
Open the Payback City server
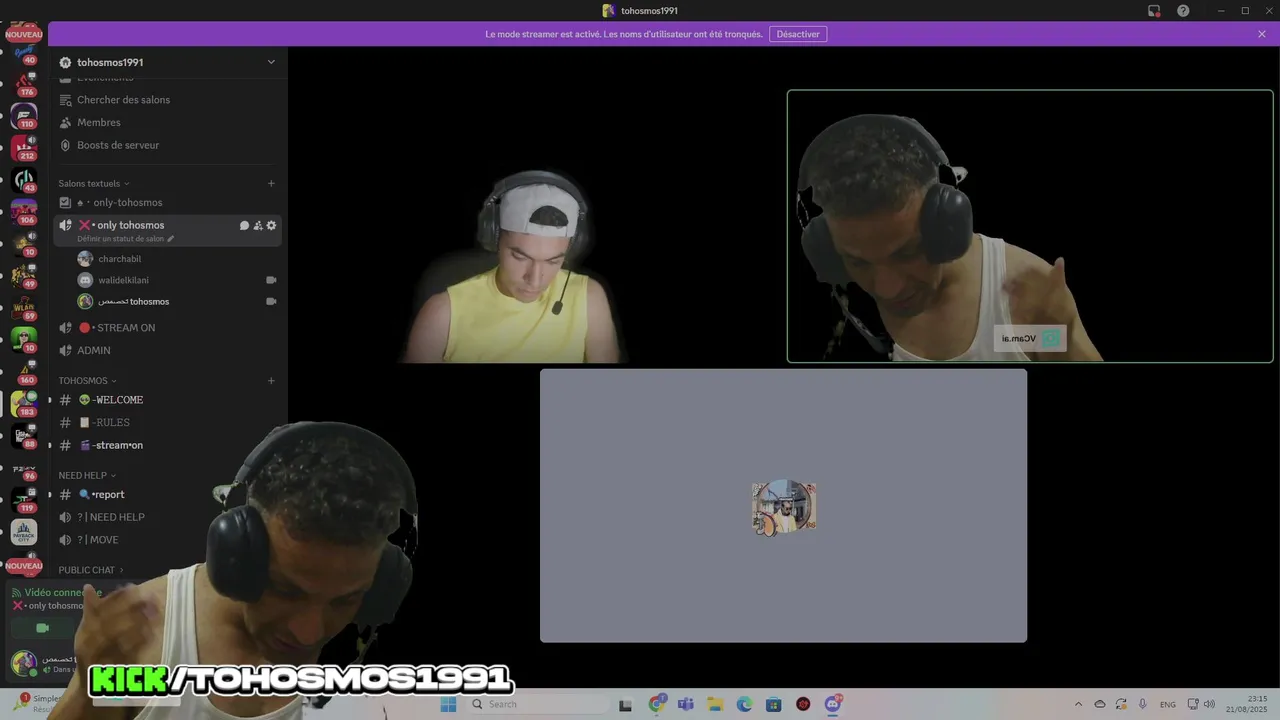(x=24, y=532)
